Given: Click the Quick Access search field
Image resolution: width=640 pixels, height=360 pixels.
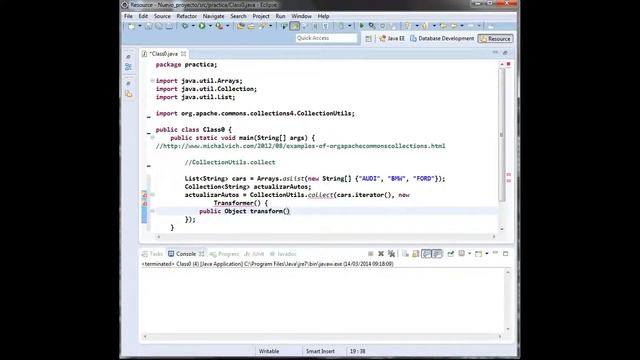Looking at the screenshot, I should point(326,38).
